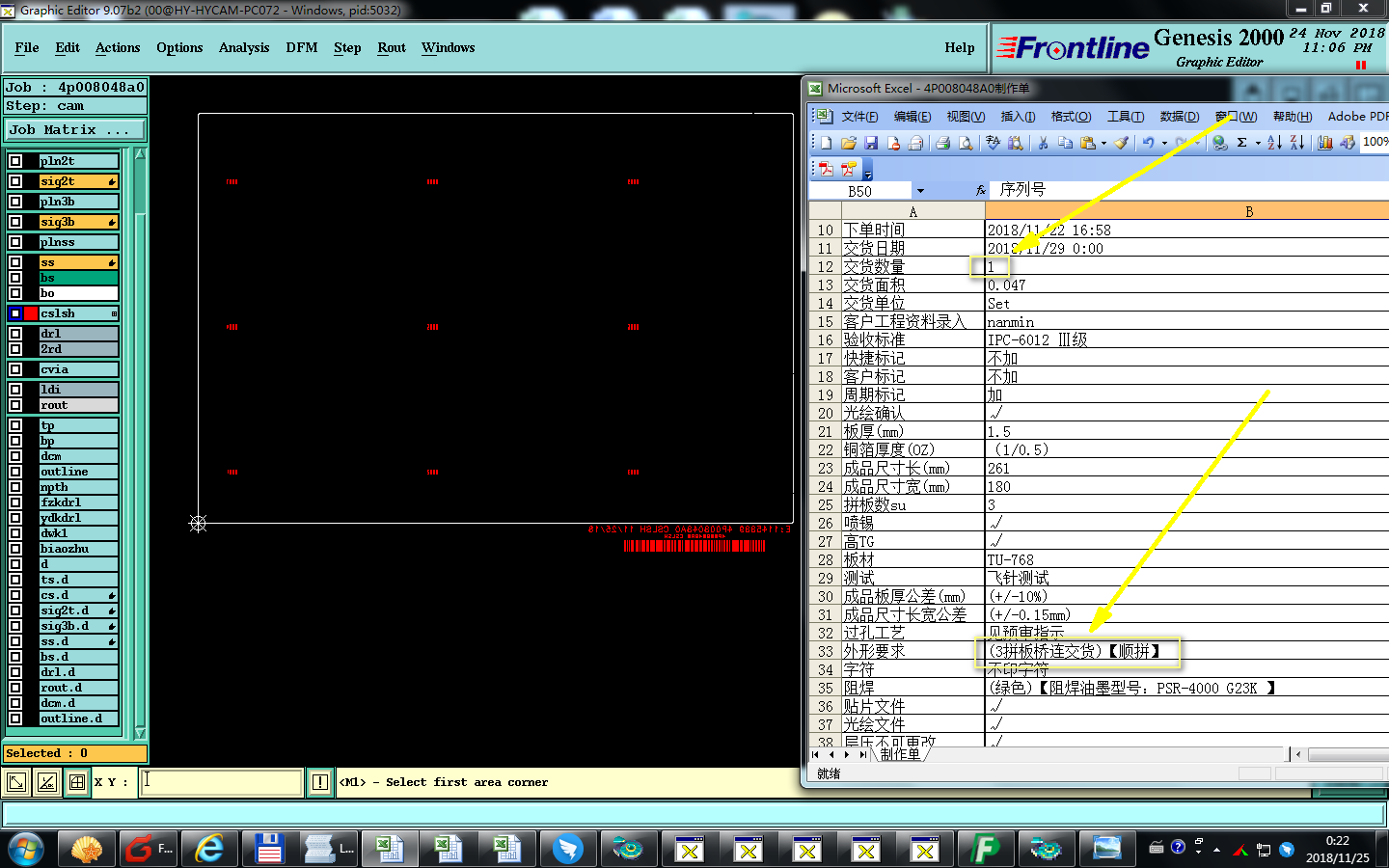Open the Analysis menu in Genesis
Screen dimensions: 1389x868
tap(244, 47)
